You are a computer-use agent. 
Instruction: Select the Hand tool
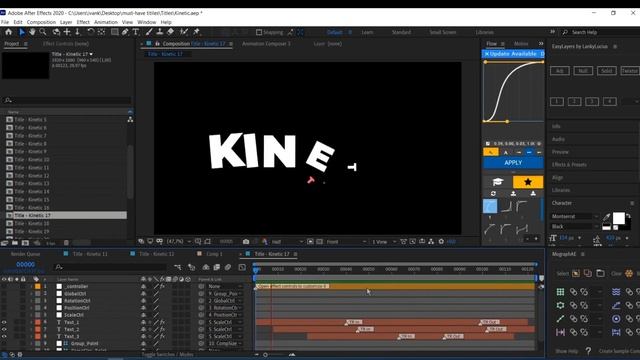(32, 32)
